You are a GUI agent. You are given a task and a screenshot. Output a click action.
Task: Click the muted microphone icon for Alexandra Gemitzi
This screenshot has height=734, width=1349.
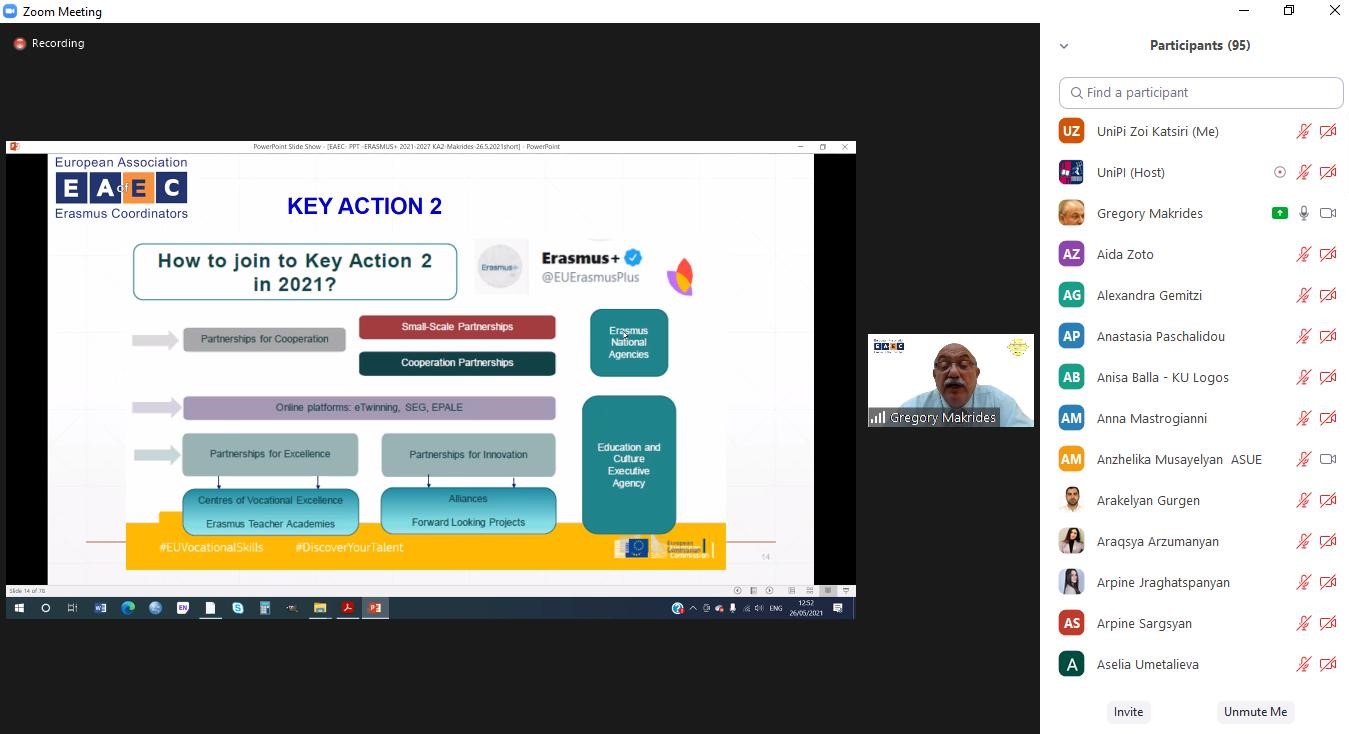1304,295
